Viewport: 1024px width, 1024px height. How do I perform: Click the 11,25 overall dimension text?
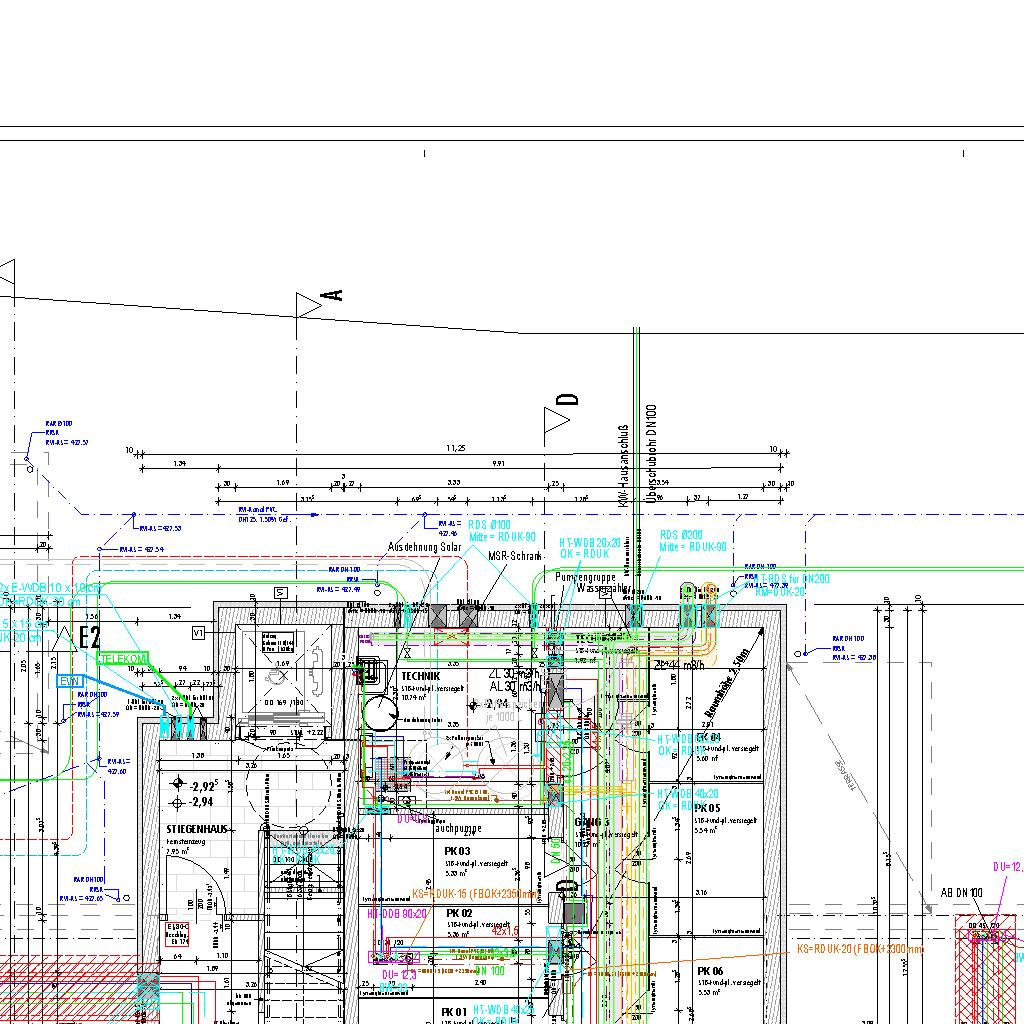[x=456, y=448]
